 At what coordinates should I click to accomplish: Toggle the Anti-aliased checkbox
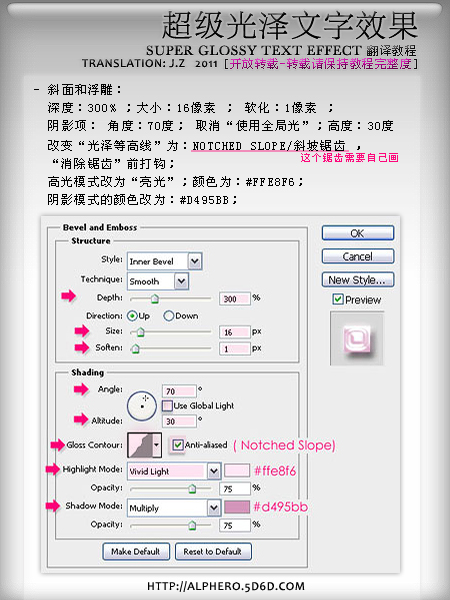(x=177, y=445)
